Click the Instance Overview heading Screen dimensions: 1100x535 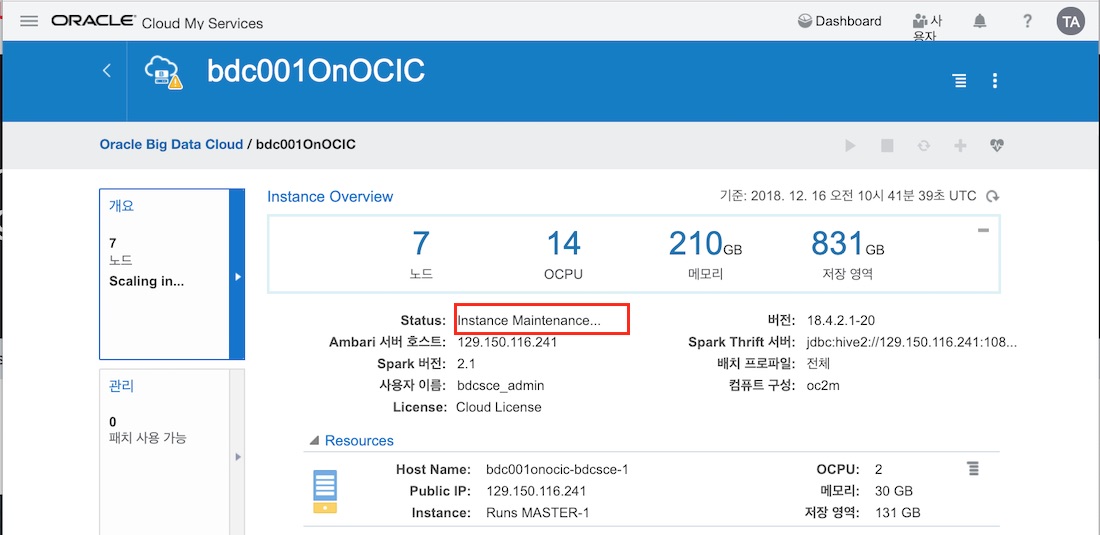point(330,197)
